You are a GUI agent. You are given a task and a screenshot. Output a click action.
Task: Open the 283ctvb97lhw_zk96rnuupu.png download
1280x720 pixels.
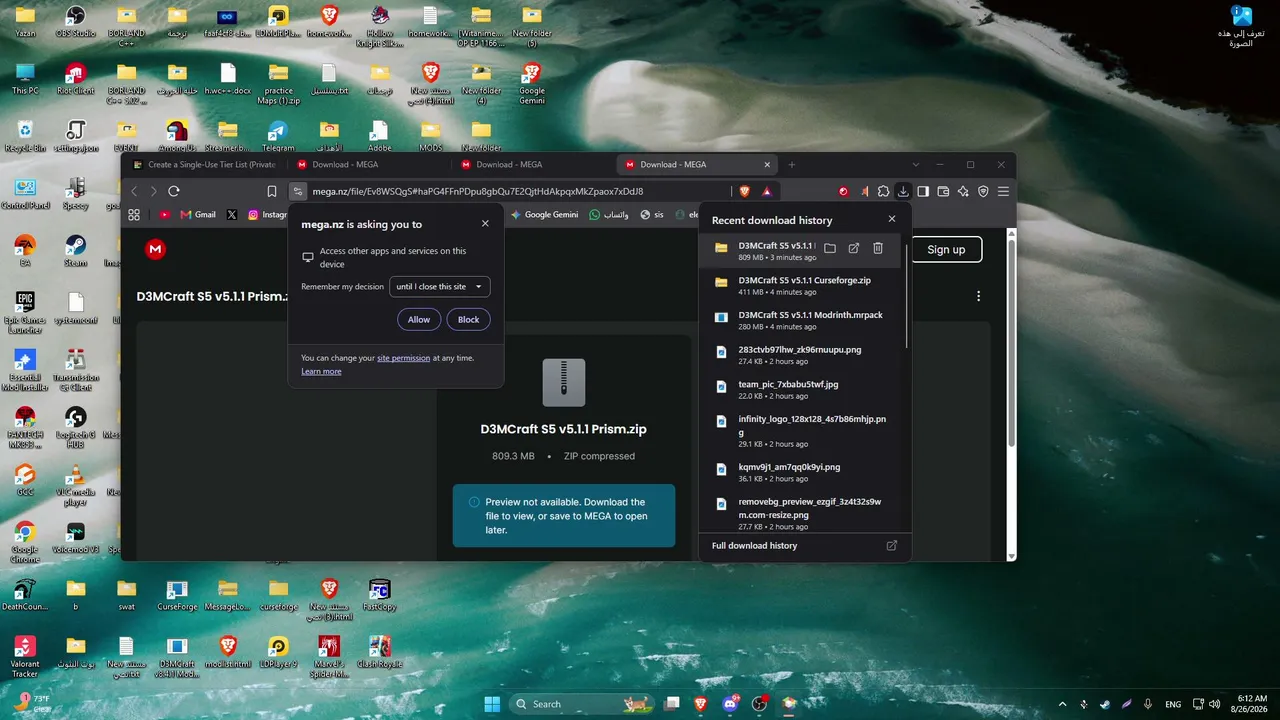804,355
